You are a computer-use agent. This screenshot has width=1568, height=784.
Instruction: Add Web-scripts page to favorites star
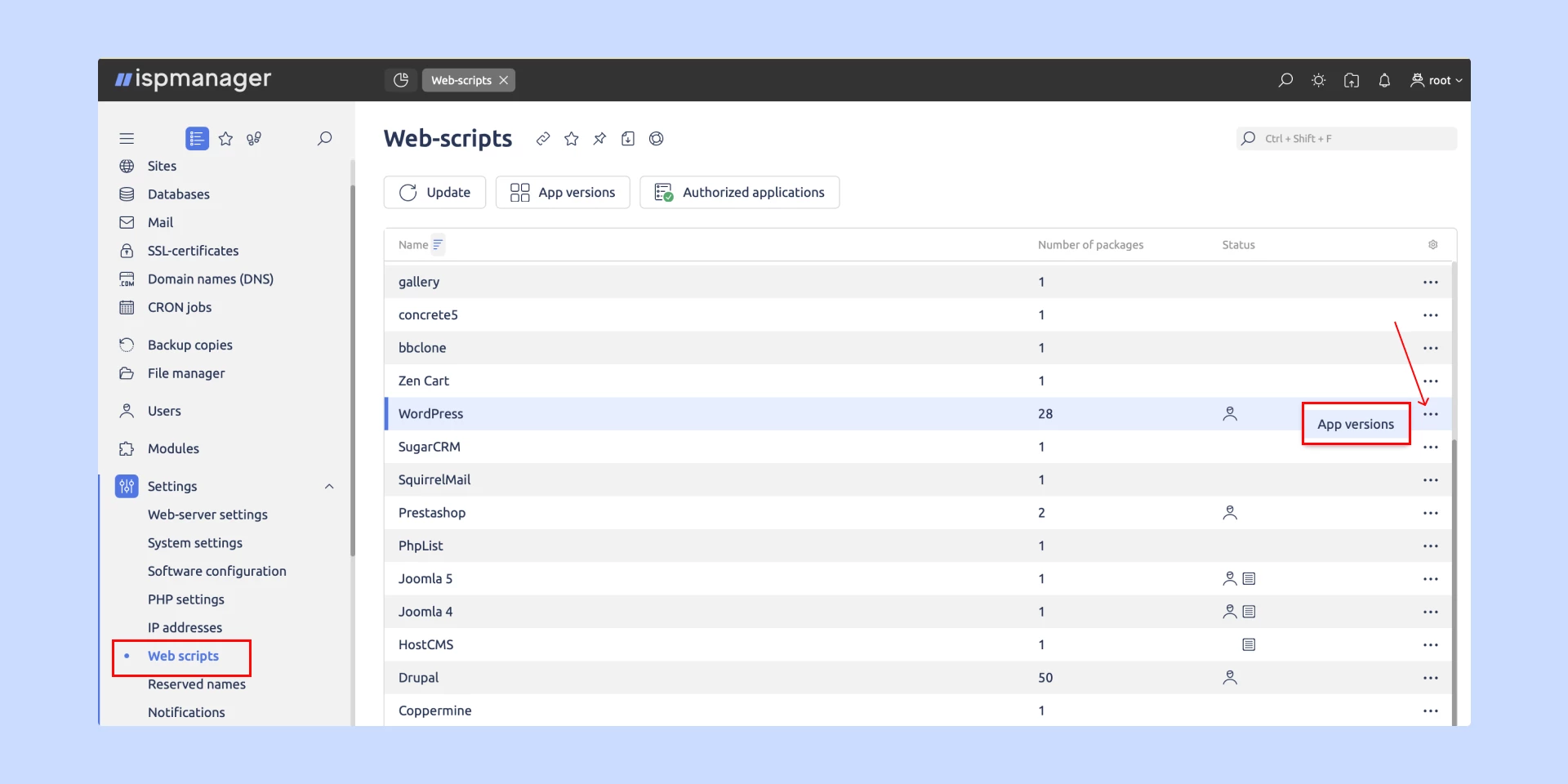click(x=572, y=139)
